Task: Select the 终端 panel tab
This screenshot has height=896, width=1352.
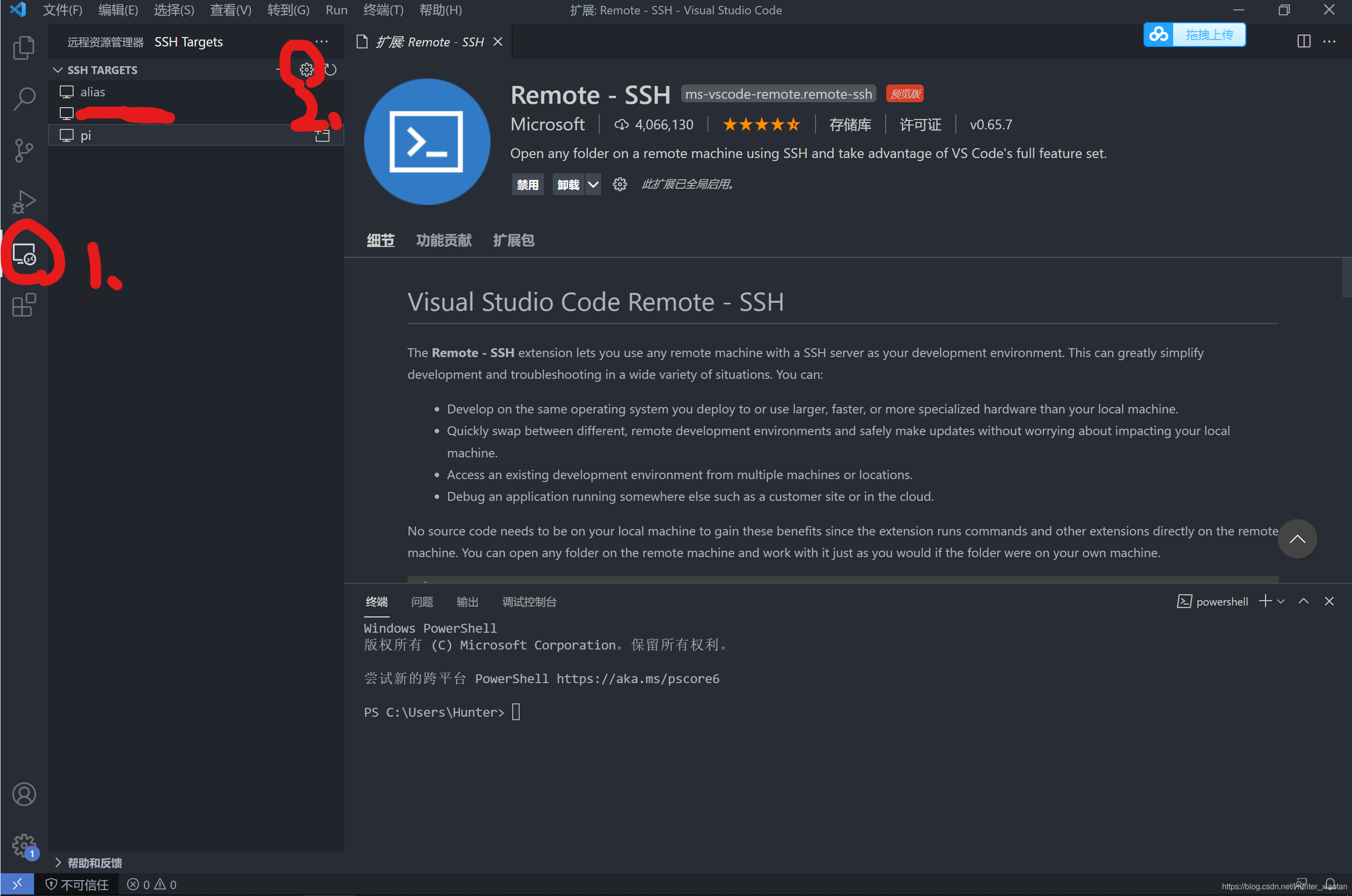Action: [x=376, y=602]
